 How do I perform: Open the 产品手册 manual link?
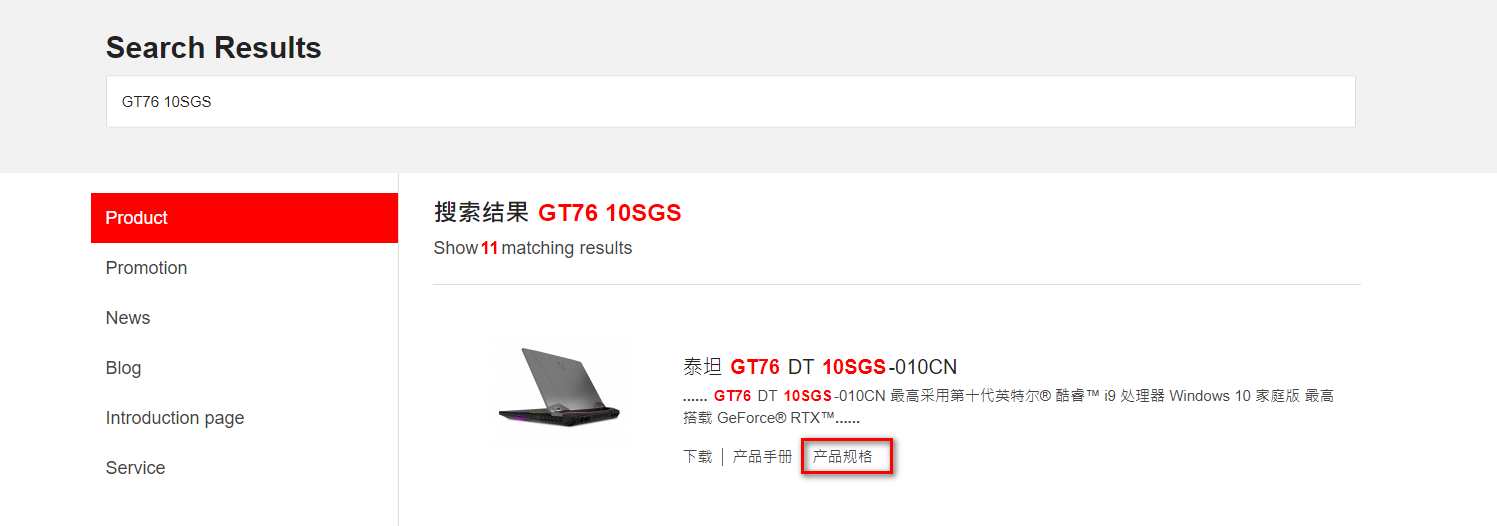pos(762,457)
